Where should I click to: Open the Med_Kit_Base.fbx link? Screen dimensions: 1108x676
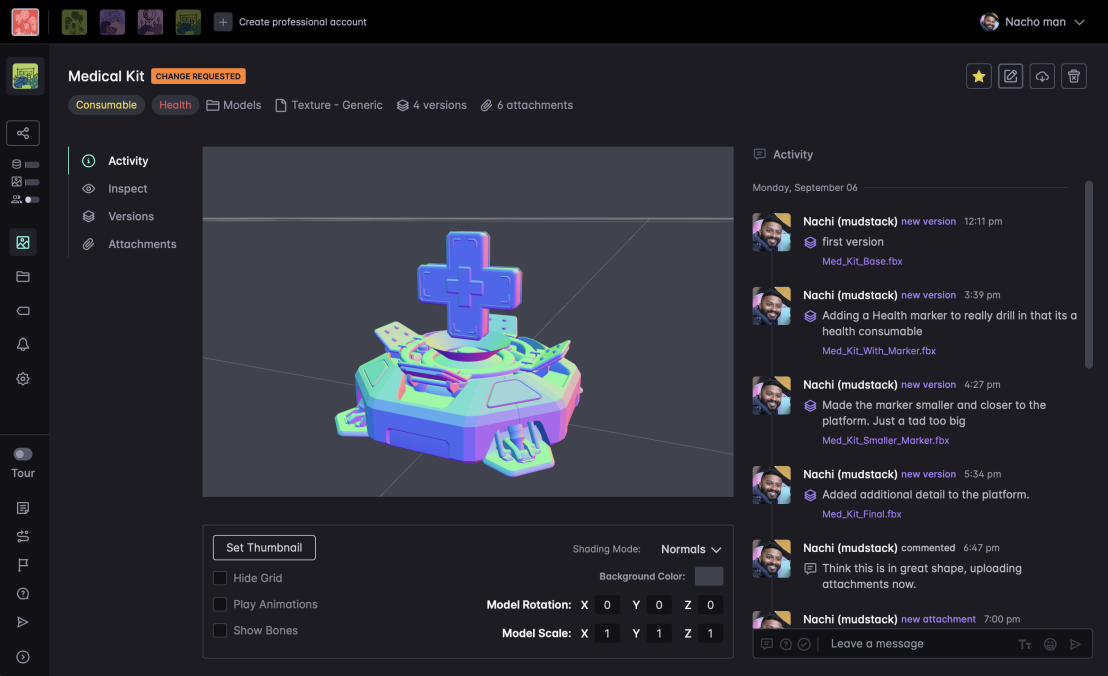862,261
